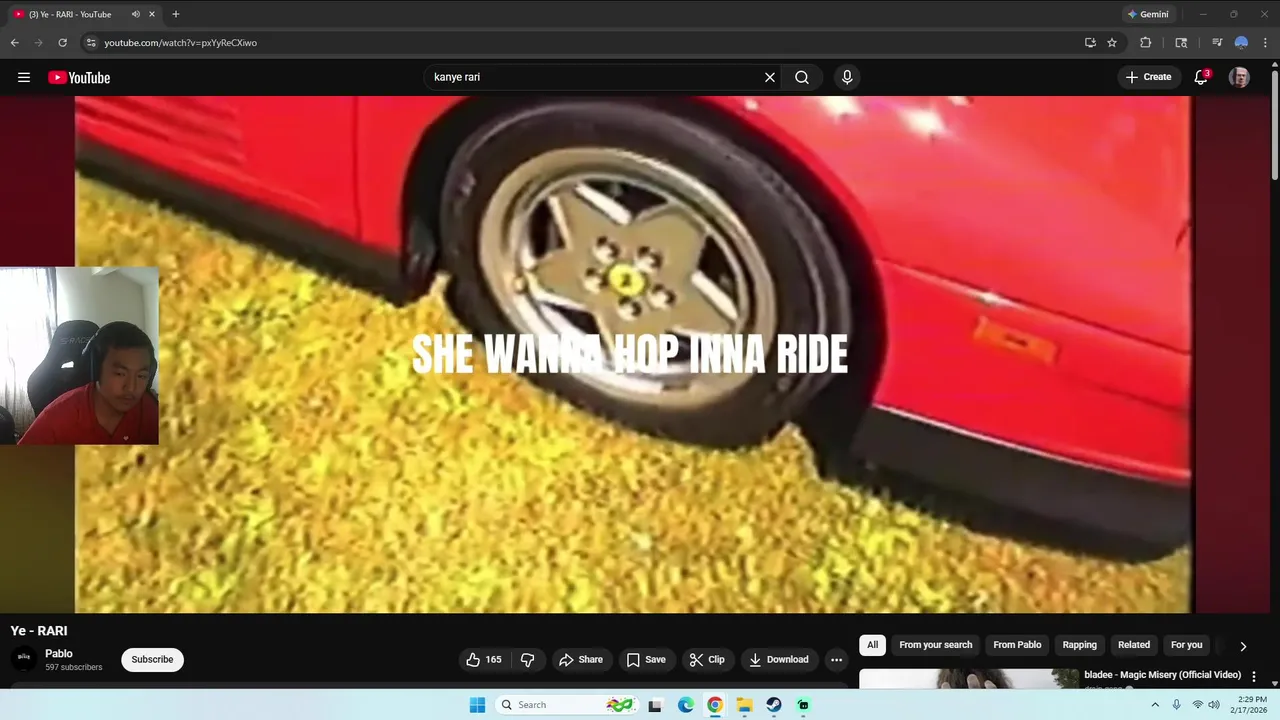
Task: Close the Ye - RARI tab
Action: [x=152, y=14]
